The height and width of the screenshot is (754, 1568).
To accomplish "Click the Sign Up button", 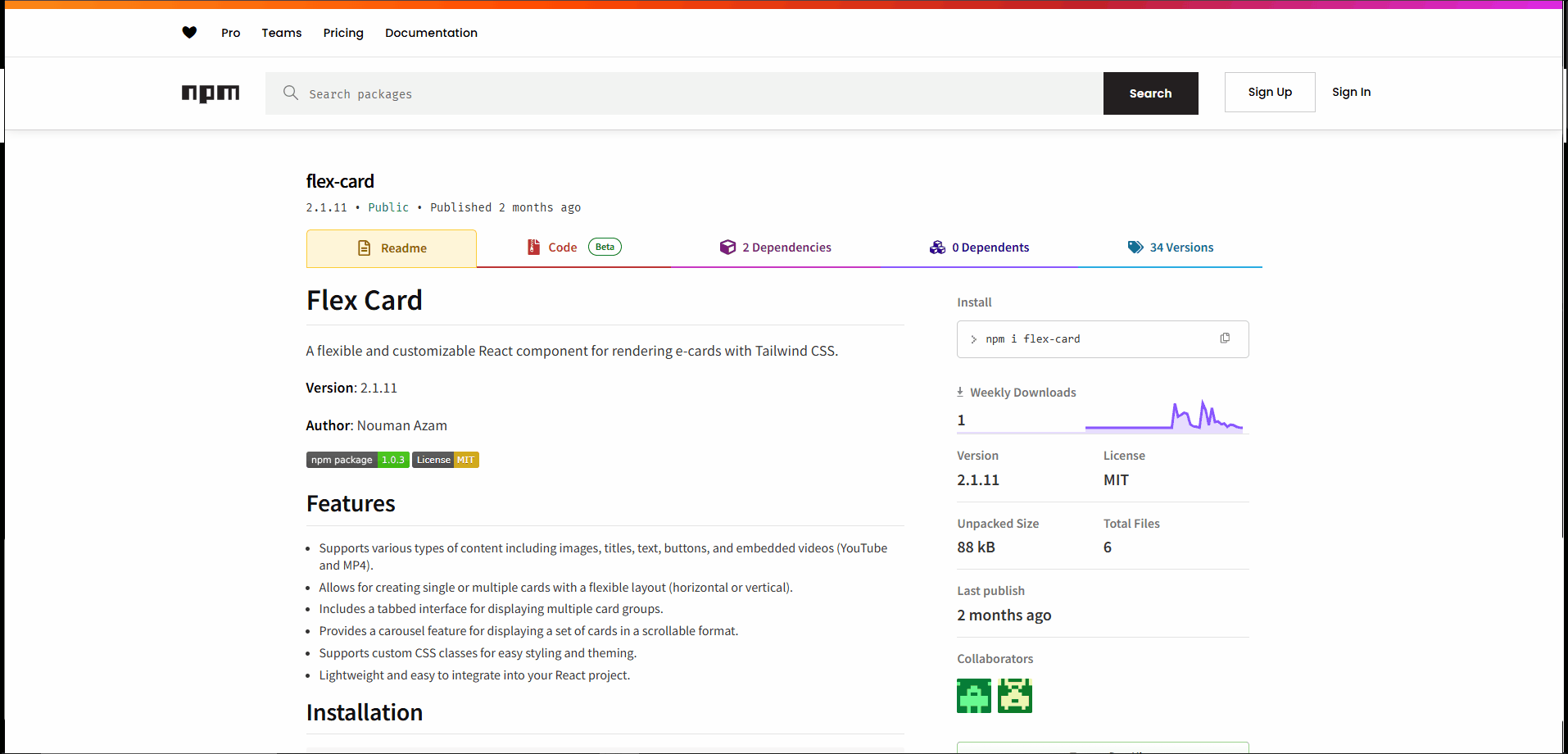I will pyautogui.click(x=1270, y=92).
